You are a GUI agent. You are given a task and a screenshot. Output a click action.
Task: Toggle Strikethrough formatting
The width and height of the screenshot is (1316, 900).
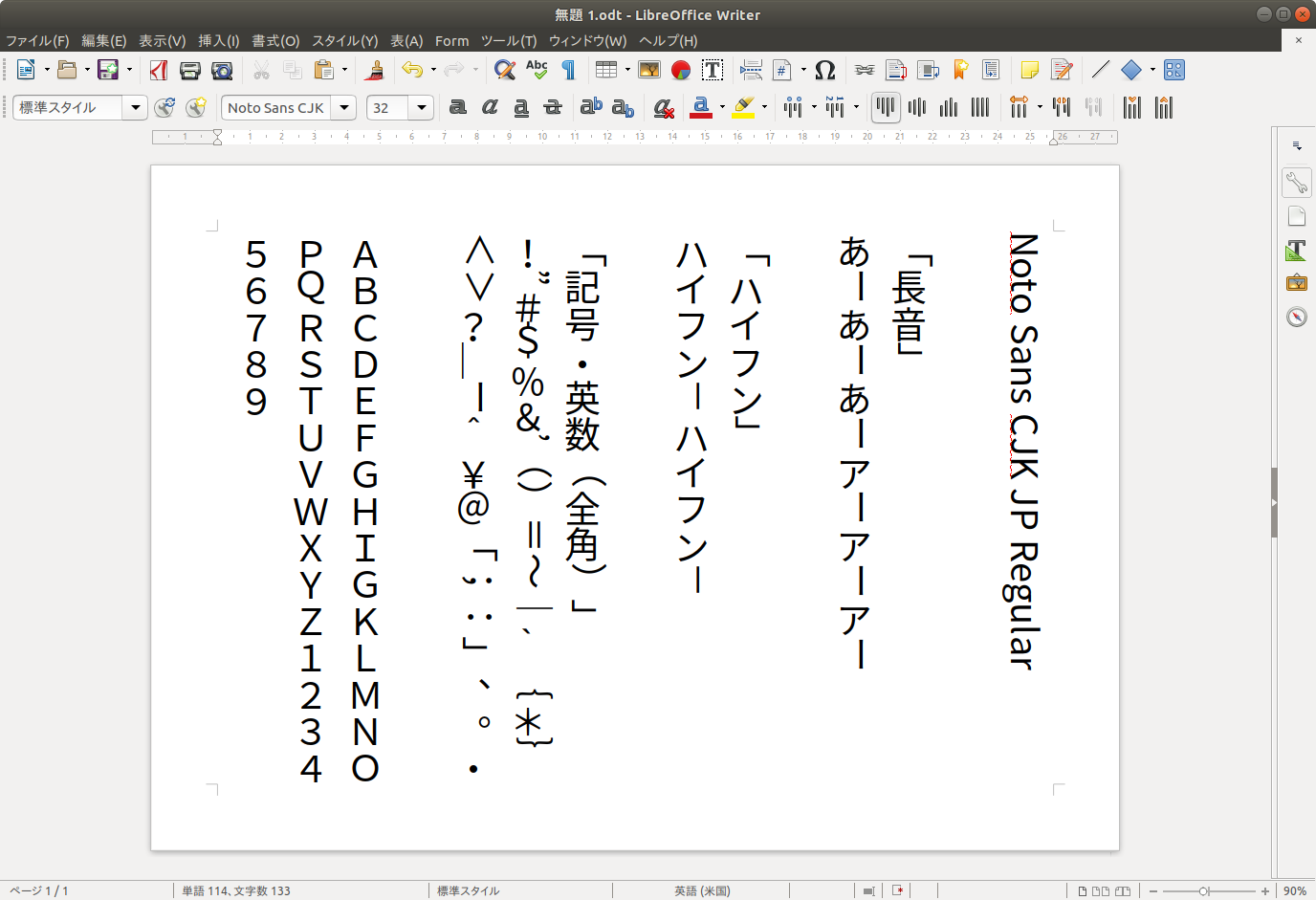pos(553,107)
